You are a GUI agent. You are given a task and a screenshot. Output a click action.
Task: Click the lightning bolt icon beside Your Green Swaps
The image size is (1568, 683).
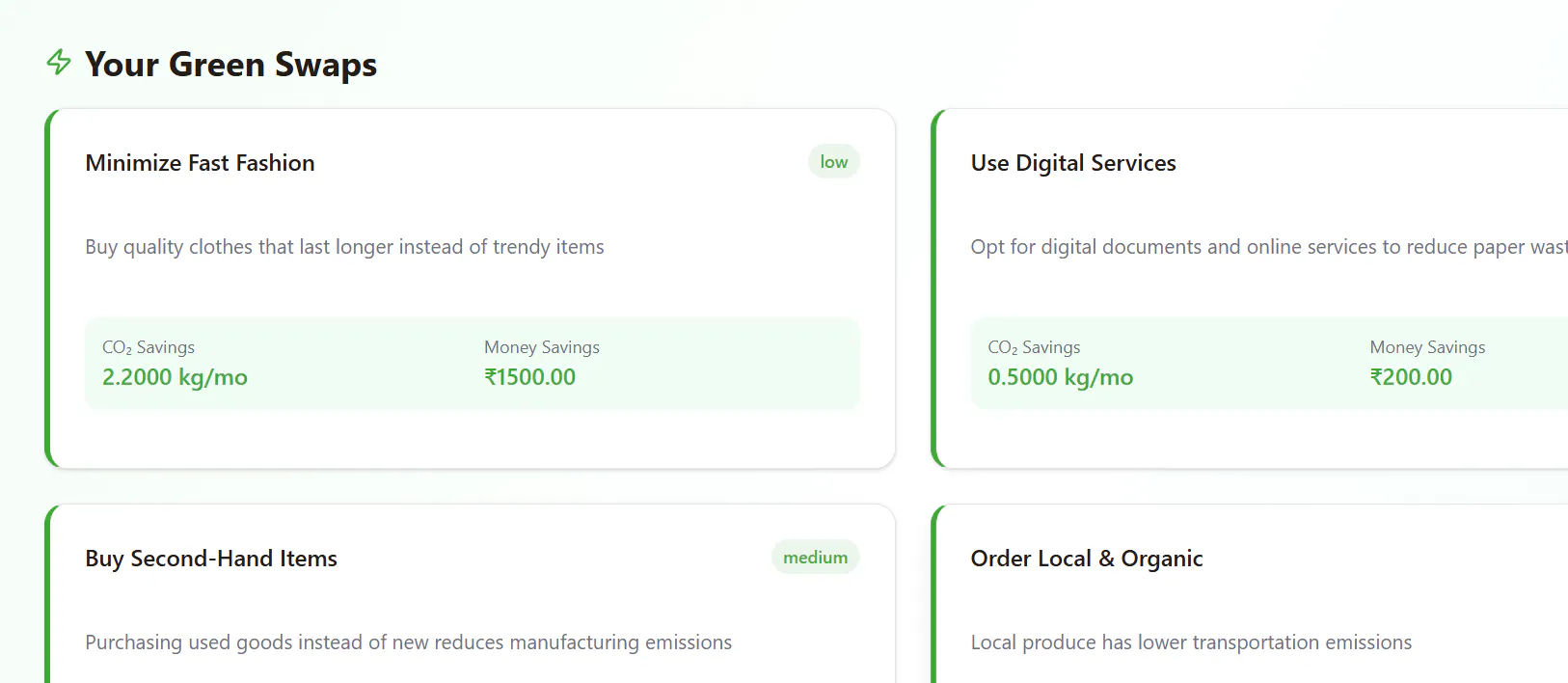point(59,63)
